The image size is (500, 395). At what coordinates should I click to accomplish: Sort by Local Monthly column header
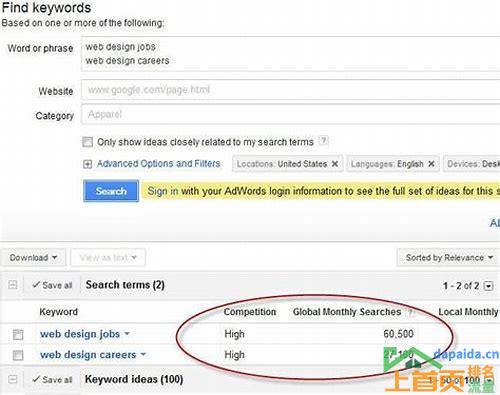469,312
